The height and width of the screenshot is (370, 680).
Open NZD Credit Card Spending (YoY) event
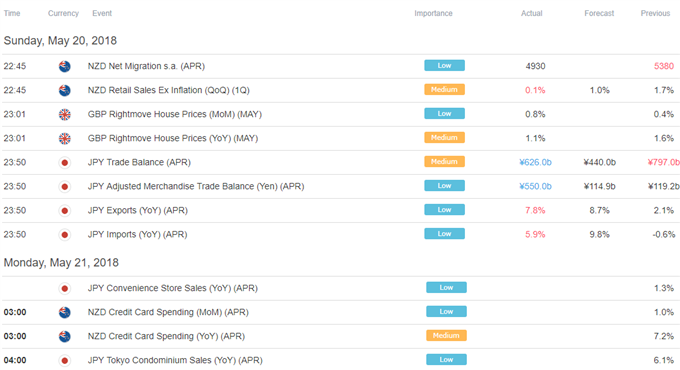tap(166, 337)
